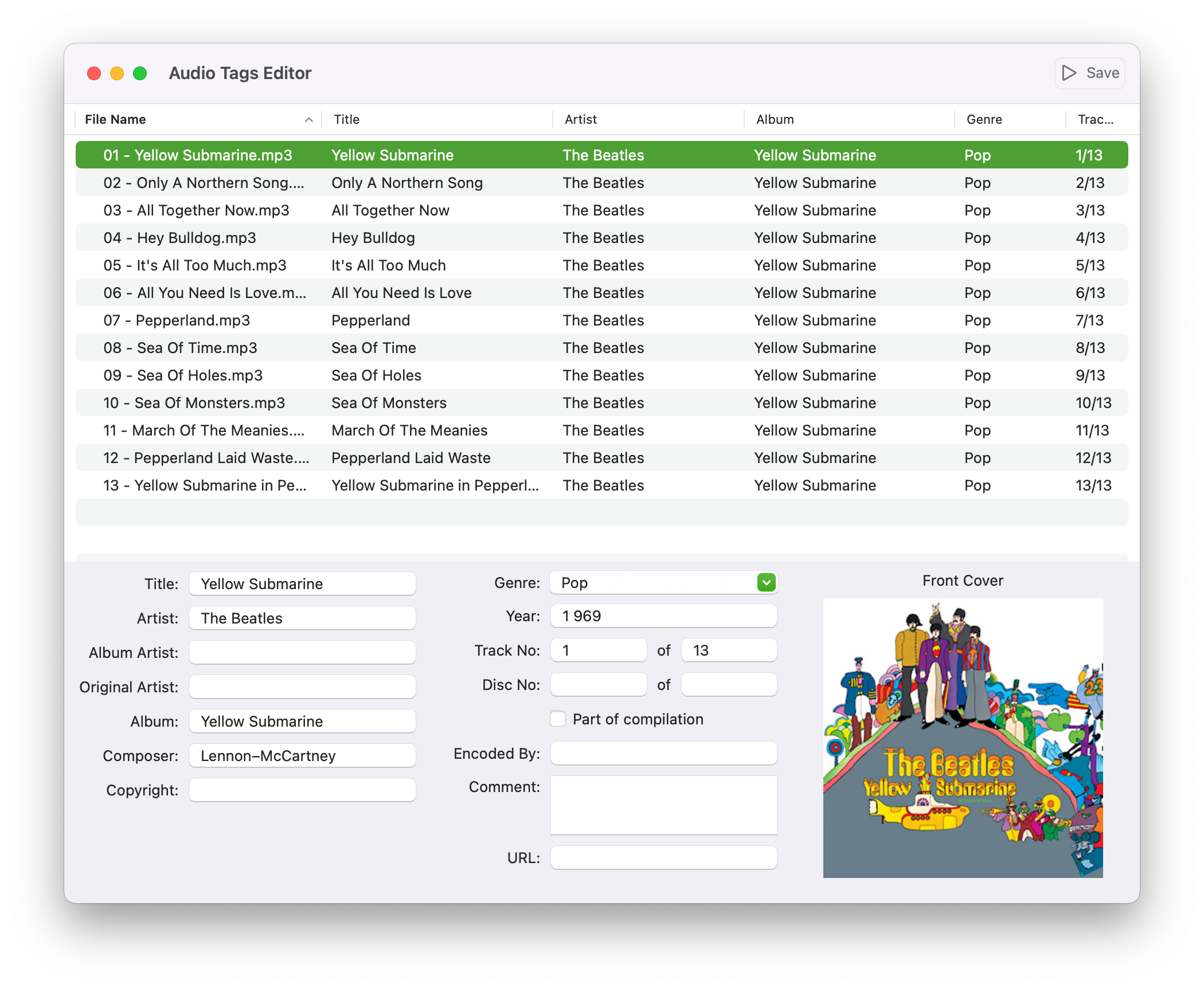Click the Save button
The height and width of the screenshot is (988, 1204).
(x=1089, y=73)
